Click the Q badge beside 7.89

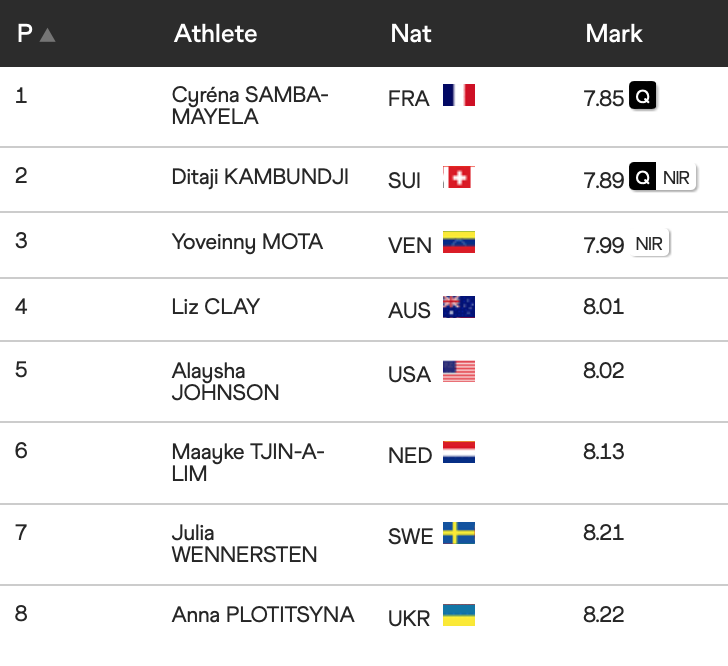pyautogui.click(x=643, y=178)
